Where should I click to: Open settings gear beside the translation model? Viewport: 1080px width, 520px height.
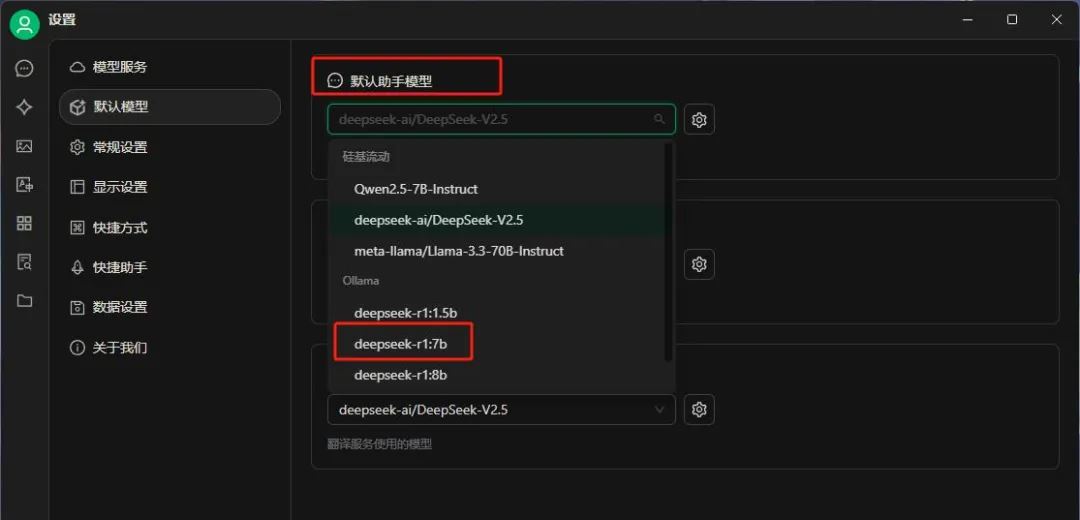pyautogui.click(x=699, y=410)
